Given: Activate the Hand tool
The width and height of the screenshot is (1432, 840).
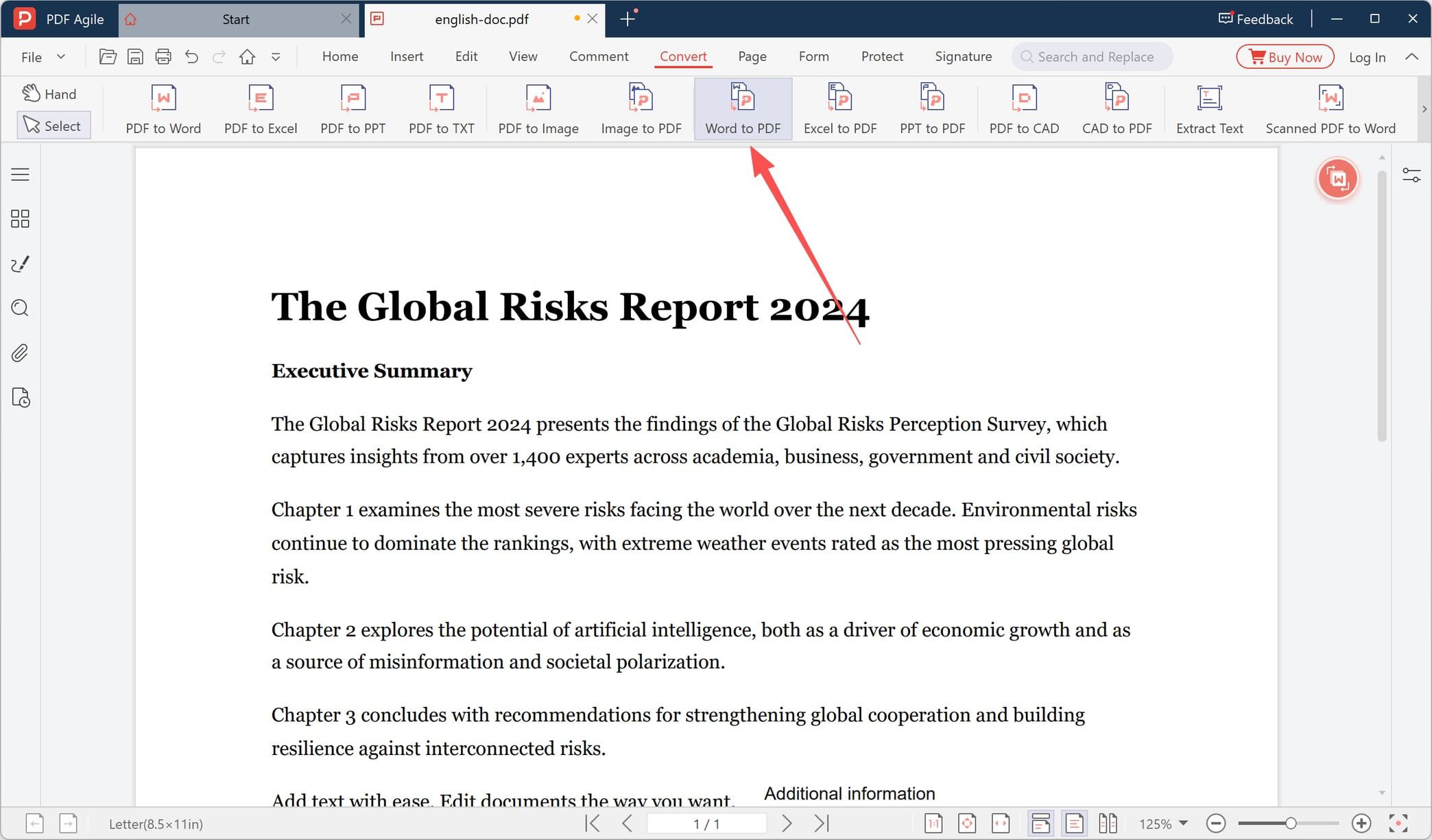Looking at the screenshot, I should (50, 94).
